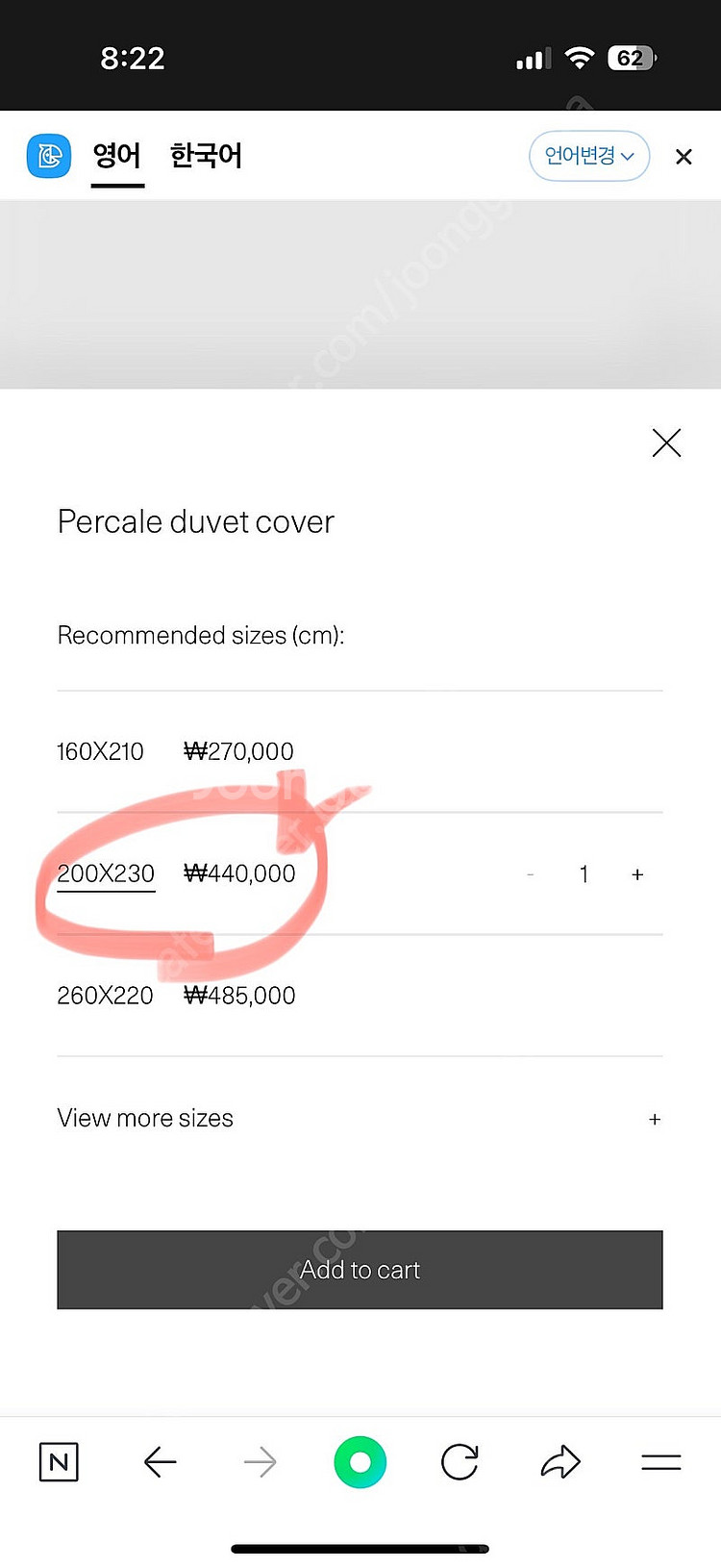721x1568 pixels.
Task: Decrease quantity with the minus button
Action: click(531, 874)
